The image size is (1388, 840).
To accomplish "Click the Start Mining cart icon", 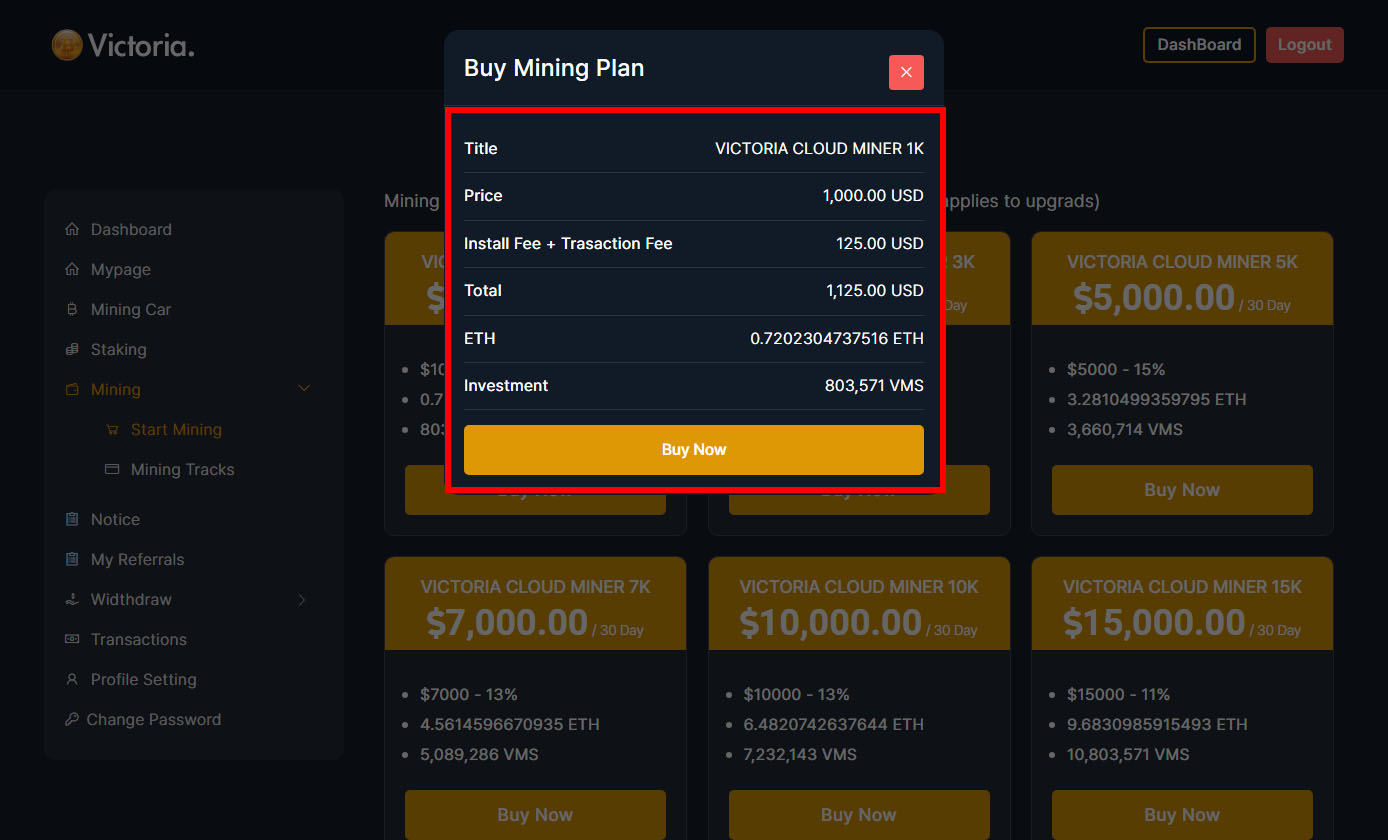I will point(112,430).
